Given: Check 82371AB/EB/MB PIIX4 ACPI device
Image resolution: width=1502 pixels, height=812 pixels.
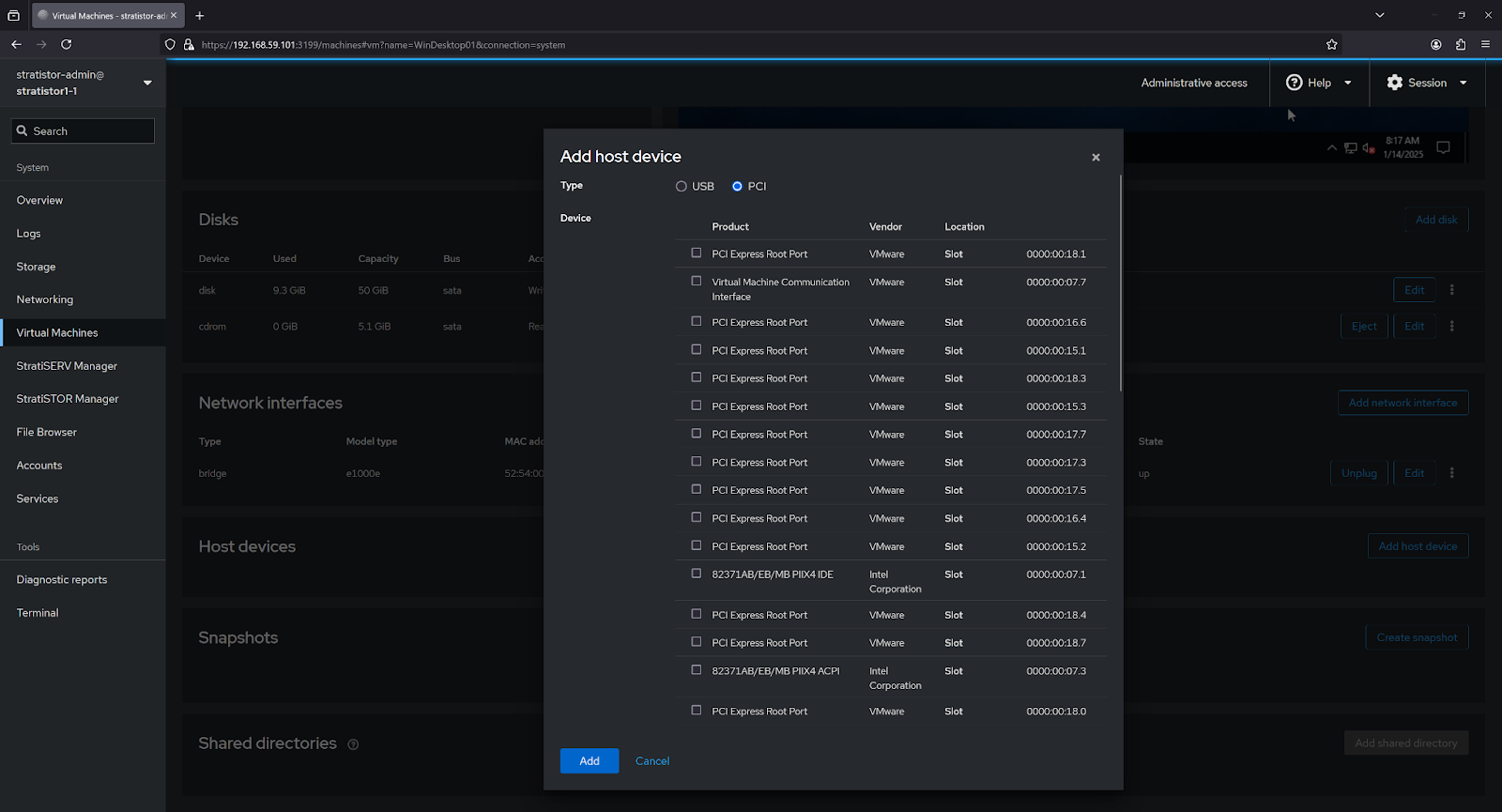Looking at the screenshot, I should tap(697, 670).
